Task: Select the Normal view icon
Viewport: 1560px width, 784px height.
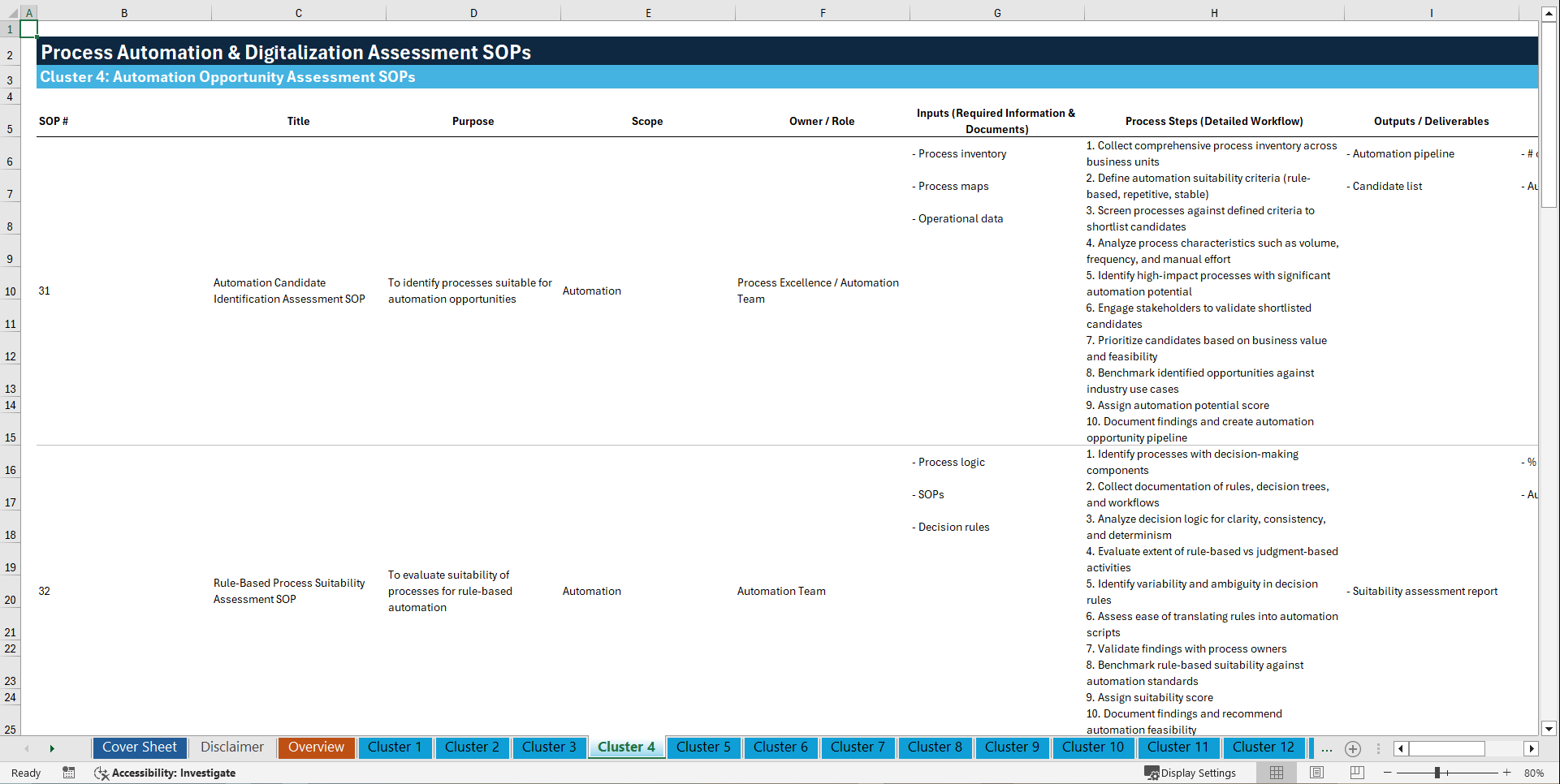Action: 1276,773
